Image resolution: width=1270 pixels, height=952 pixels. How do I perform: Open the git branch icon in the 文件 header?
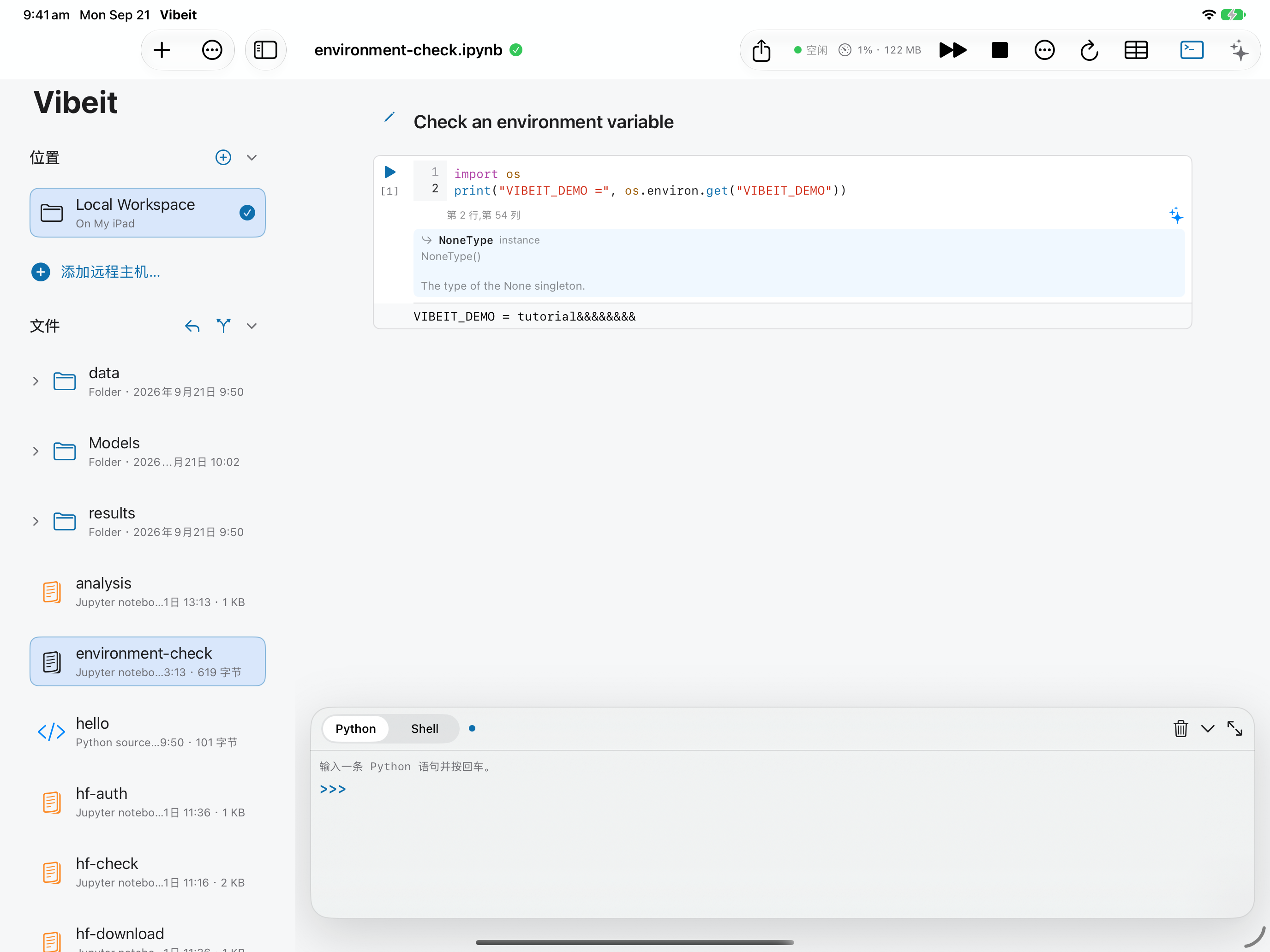click(223, 326)
